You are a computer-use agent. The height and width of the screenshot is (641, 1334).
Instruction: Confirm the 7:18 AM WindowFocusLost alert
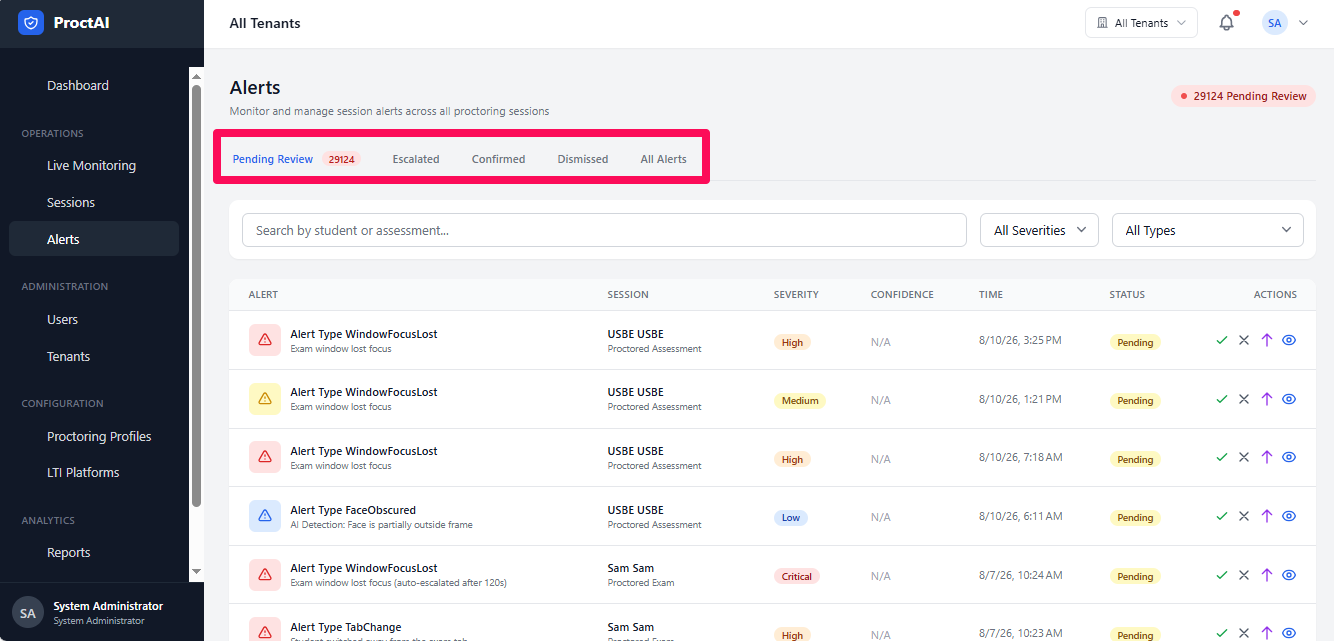(x=1221, y=457)
